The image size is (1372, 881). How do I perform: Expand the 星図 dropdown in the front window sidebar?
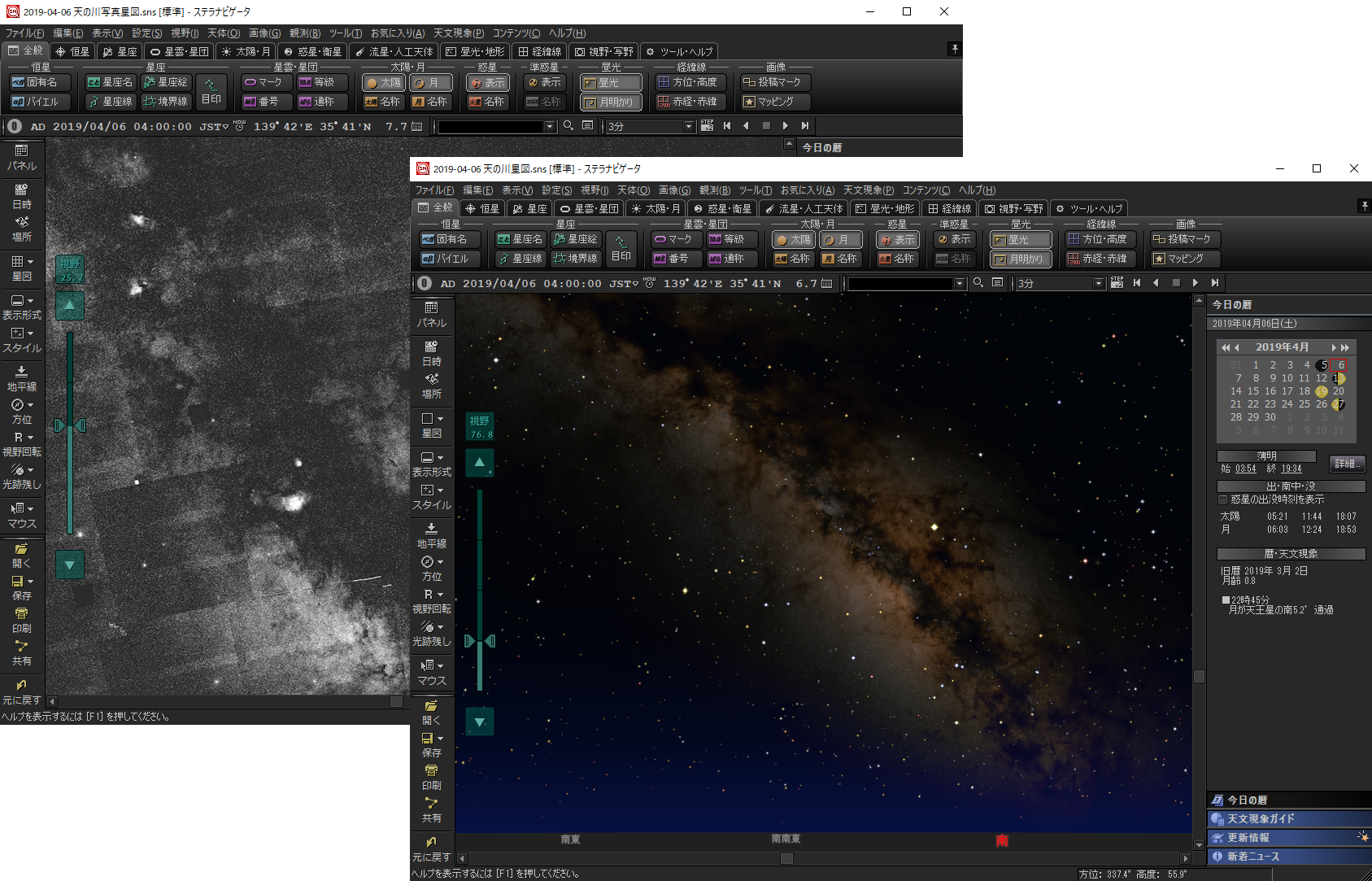click(440, 419)
